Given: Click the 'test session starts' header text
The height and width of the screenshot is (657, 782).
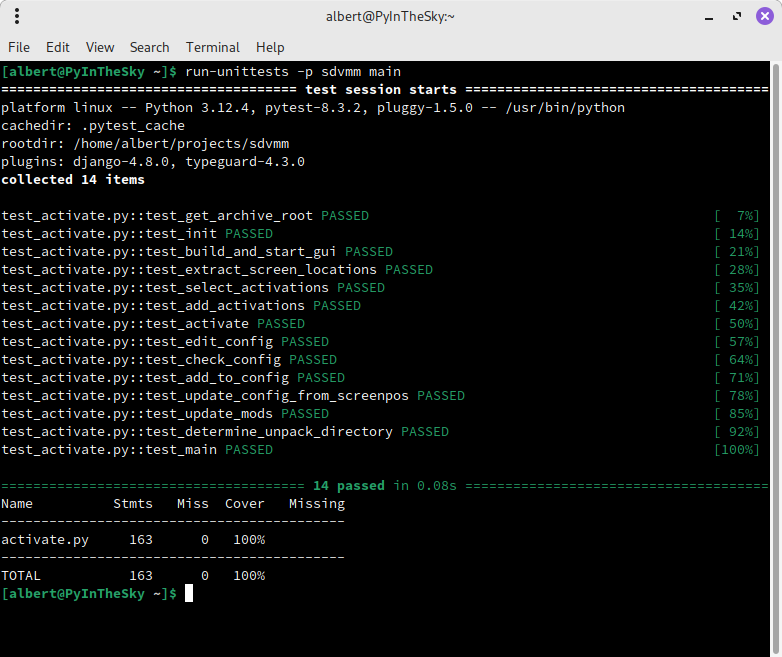Looking at the screenshot, I should point(381,90).
